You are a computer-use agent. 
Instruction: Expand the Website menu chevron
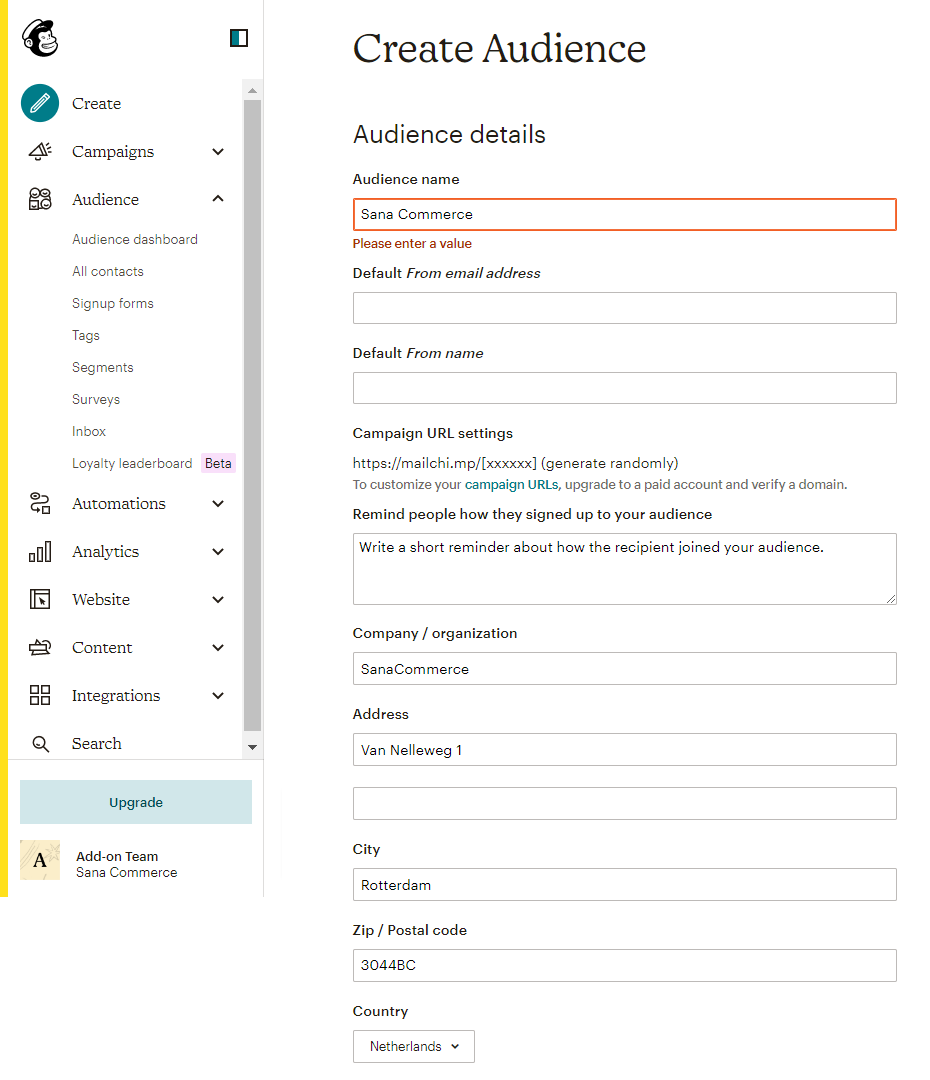pyautogui.click(x=218, y=599)
